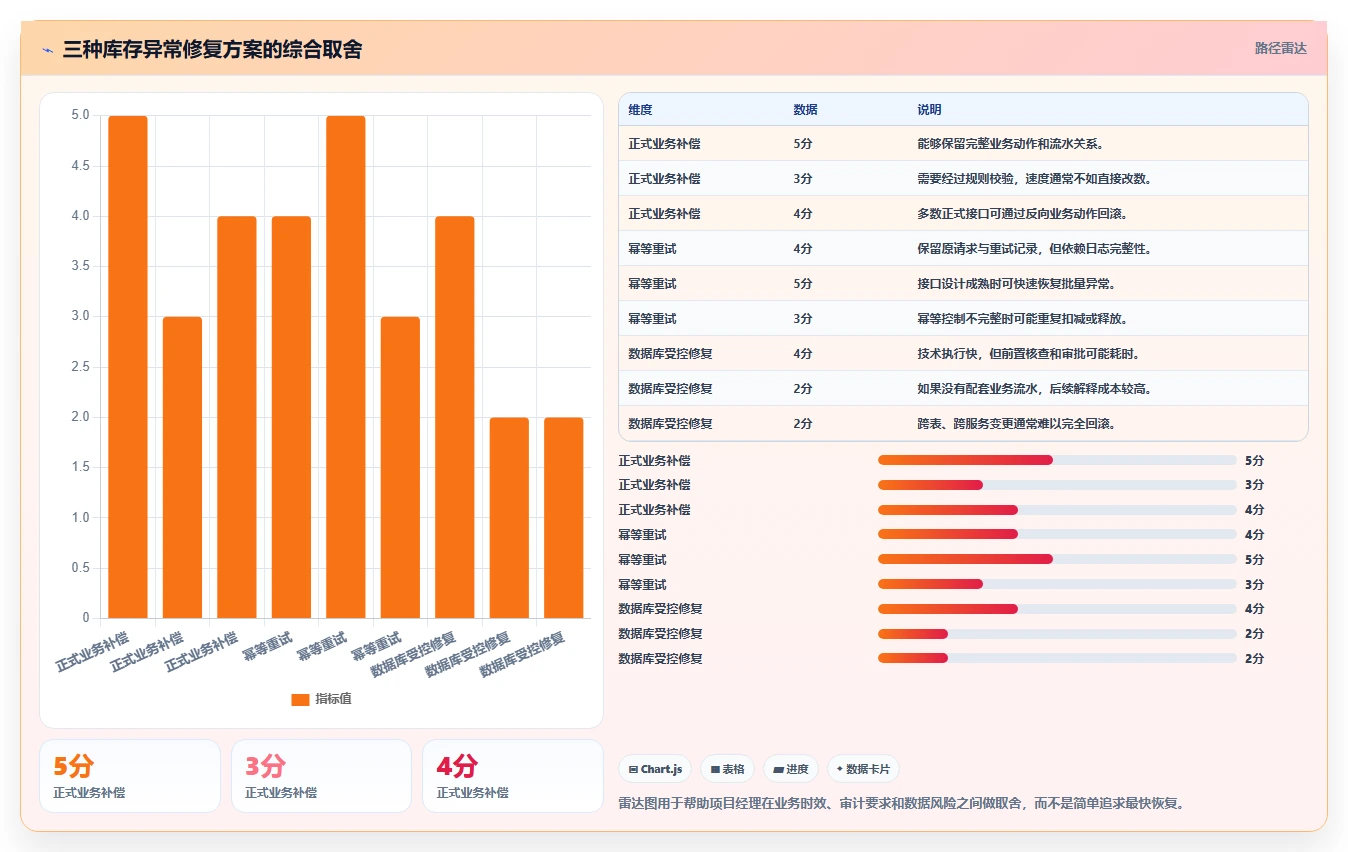Image resolution: width=1348 pixels, height=852 pixels.
Task: Click the 幂等重试 chart bar reaching 4.0
Action: (291, 417)
